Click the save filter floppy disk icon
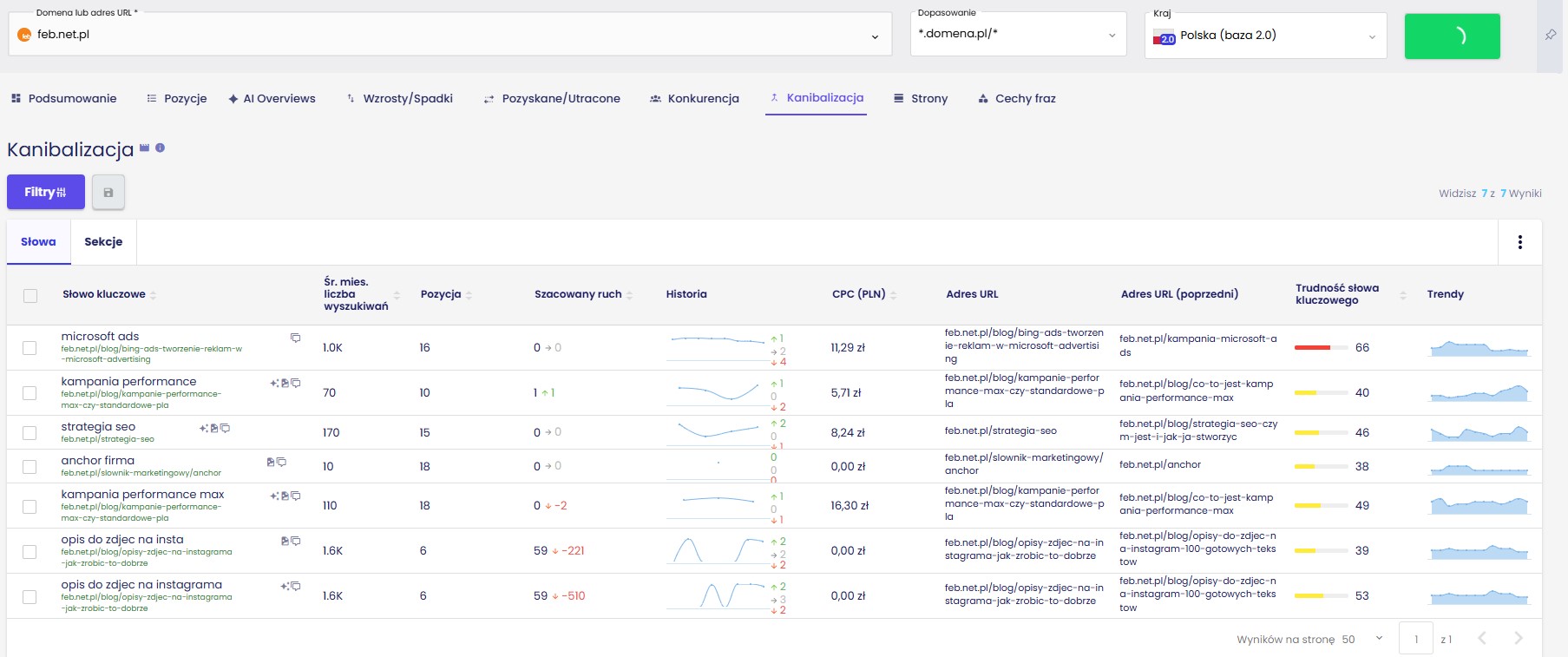 [108, 192]
